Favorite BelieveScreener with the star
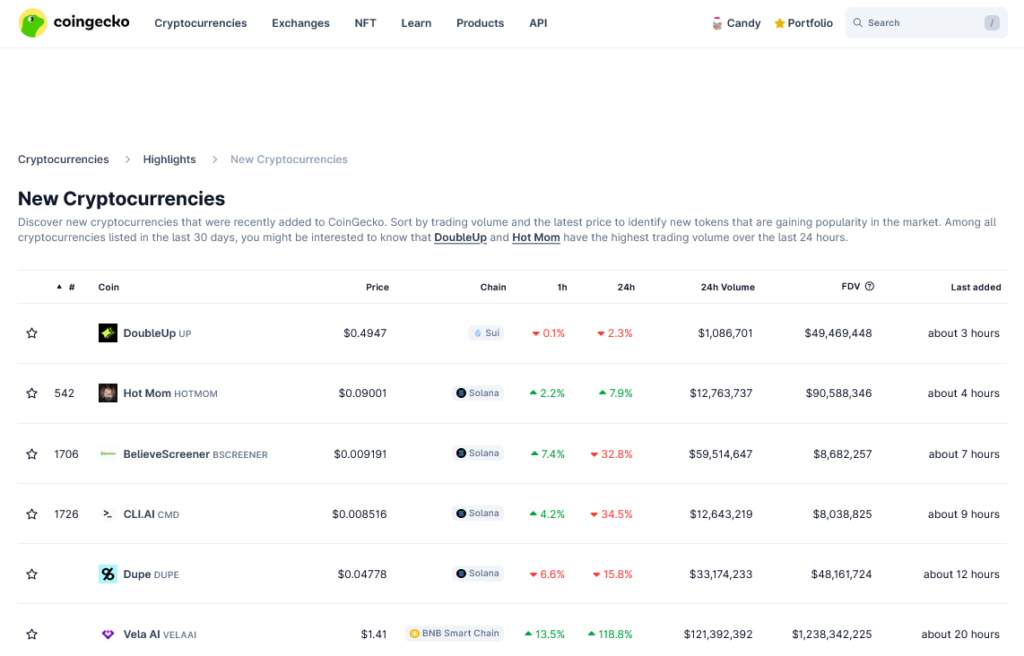Image resolution: width=1024 pixels, height=656 pixels. (31, 453)
